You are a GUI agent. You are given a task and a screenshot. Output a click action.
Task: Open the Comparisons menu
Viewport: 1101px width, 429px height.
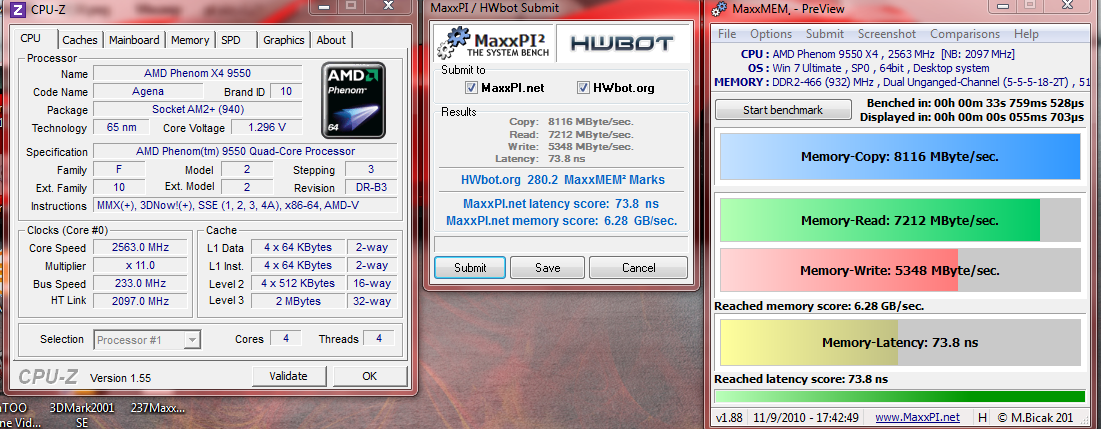point(965,34)
